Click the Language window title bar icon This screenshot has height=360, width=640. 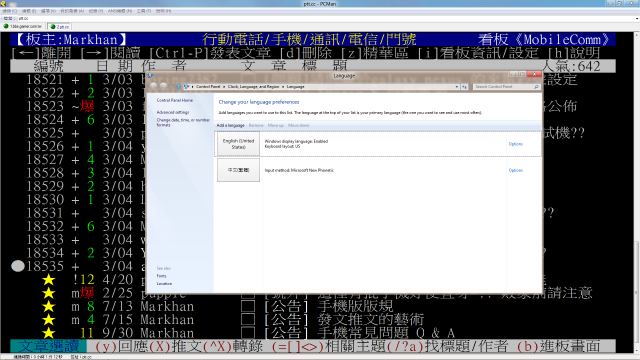click(150, 75)
